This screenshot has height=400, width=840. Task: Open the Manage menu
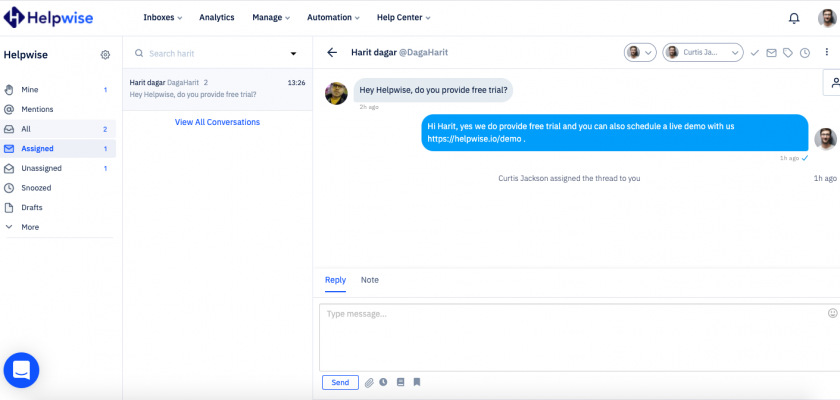[x=271, y=17]
